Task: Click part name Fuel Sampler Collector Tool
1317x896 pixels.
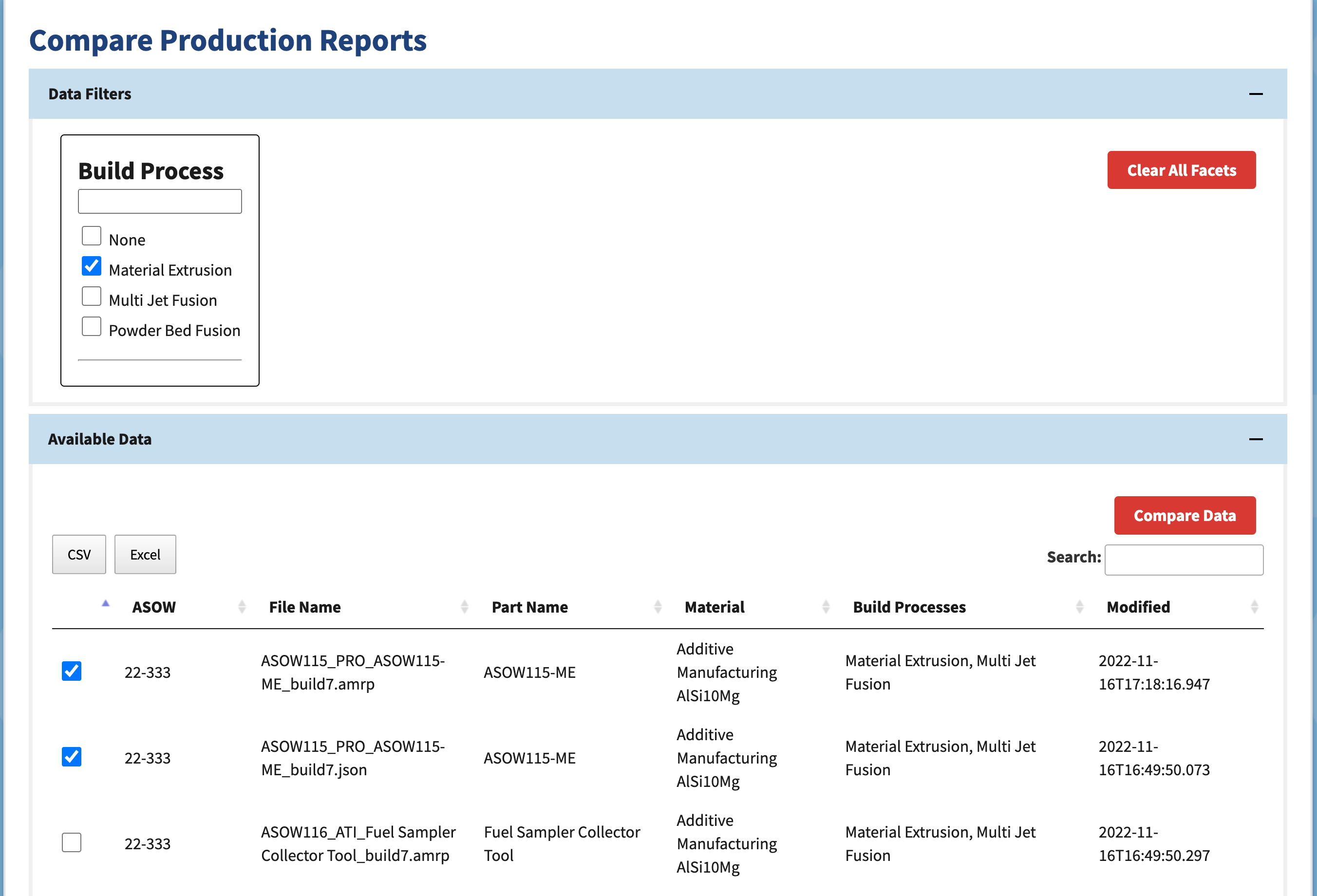Action: [x=562, y=843]
